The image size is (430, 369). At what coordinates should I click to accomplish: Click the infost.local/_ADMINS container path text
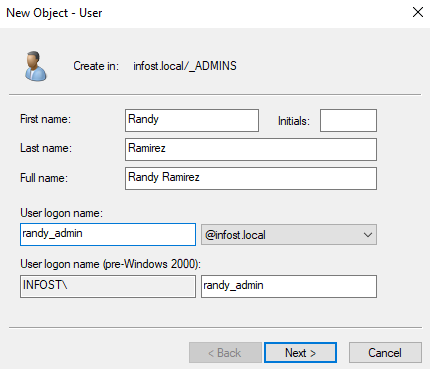coord(185,66)
